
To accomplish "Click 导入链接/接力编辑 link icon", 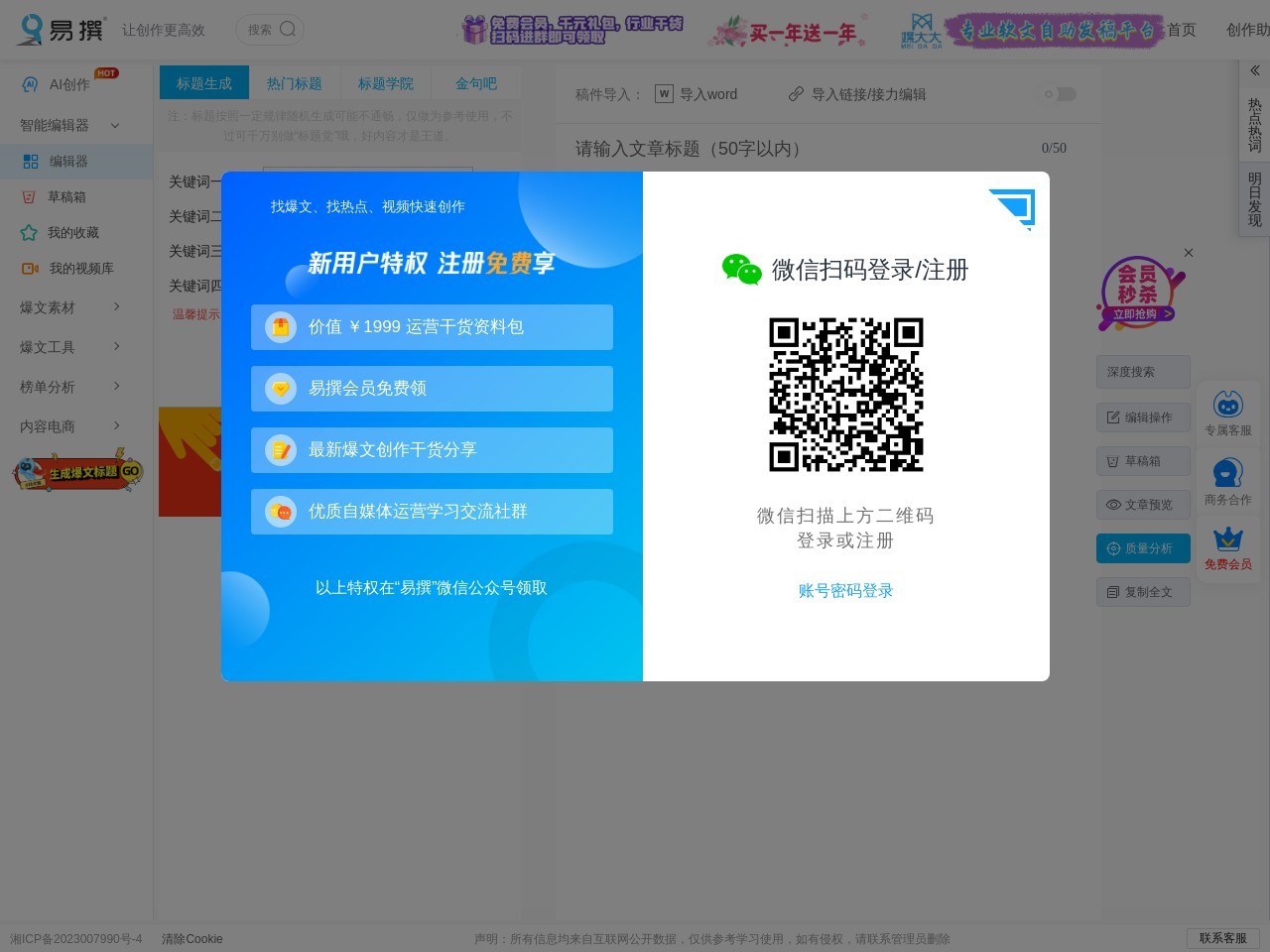I will tap(796, 94).
